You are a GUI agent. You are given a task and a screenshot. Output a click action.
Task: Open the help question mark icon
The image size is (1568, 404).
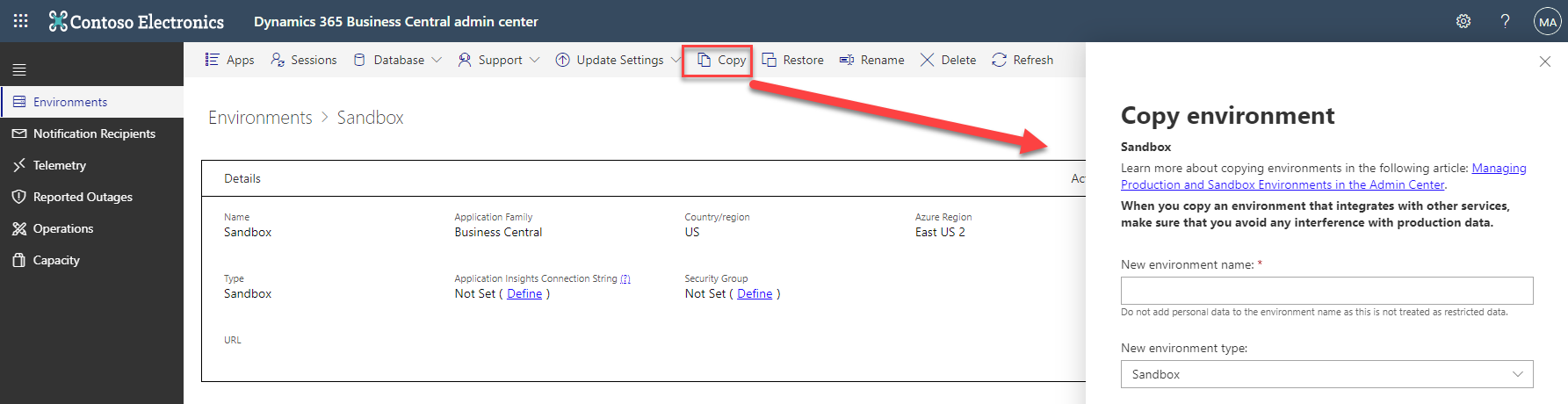point(1505,21)
